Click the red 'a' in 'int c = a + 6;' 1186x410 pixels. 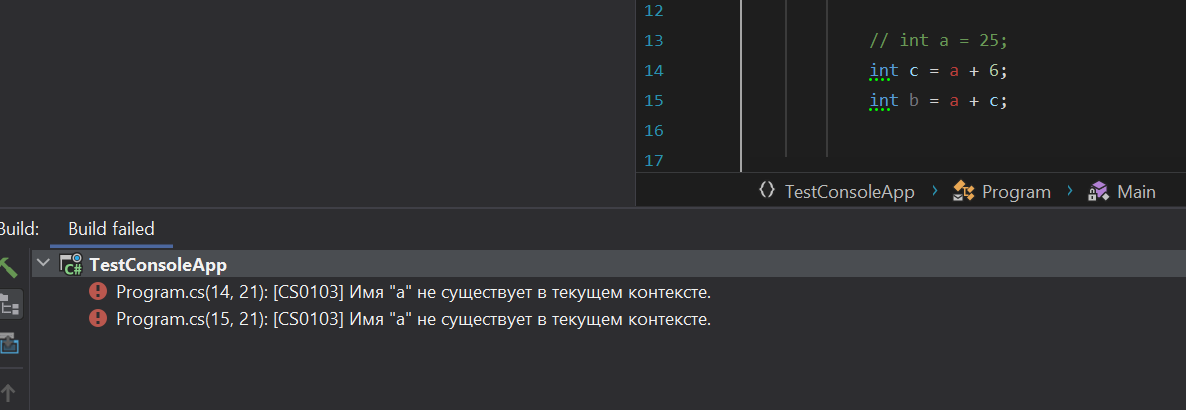coord(954,71)
